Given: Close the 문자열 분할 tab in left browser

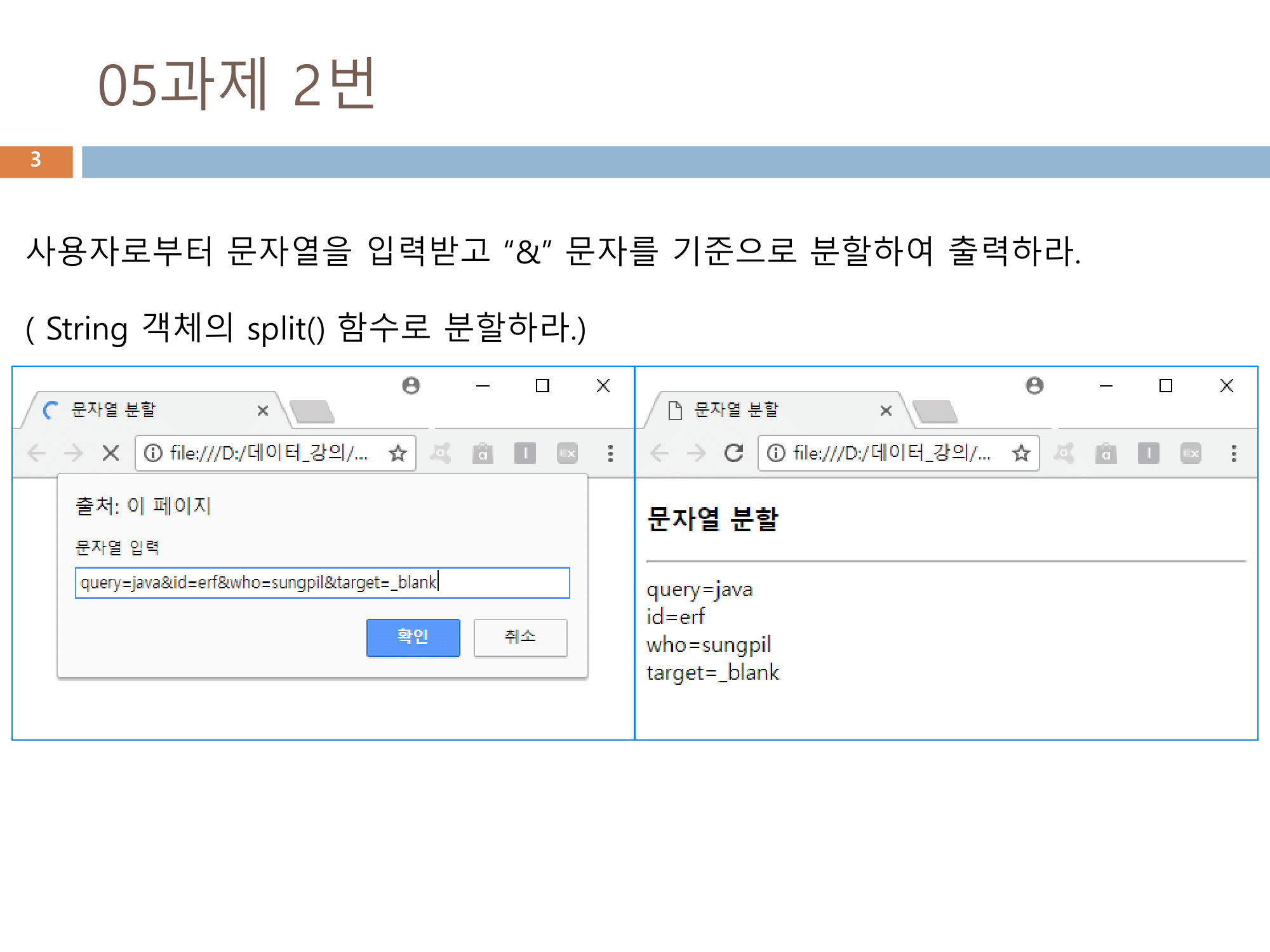Looking at the screenshot, I should 263,411.
